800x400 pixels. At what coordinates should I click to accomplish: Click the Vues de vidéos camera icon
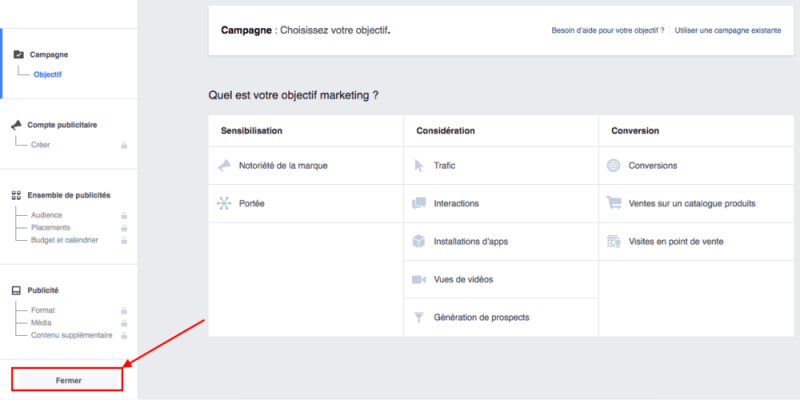point(419,280)
